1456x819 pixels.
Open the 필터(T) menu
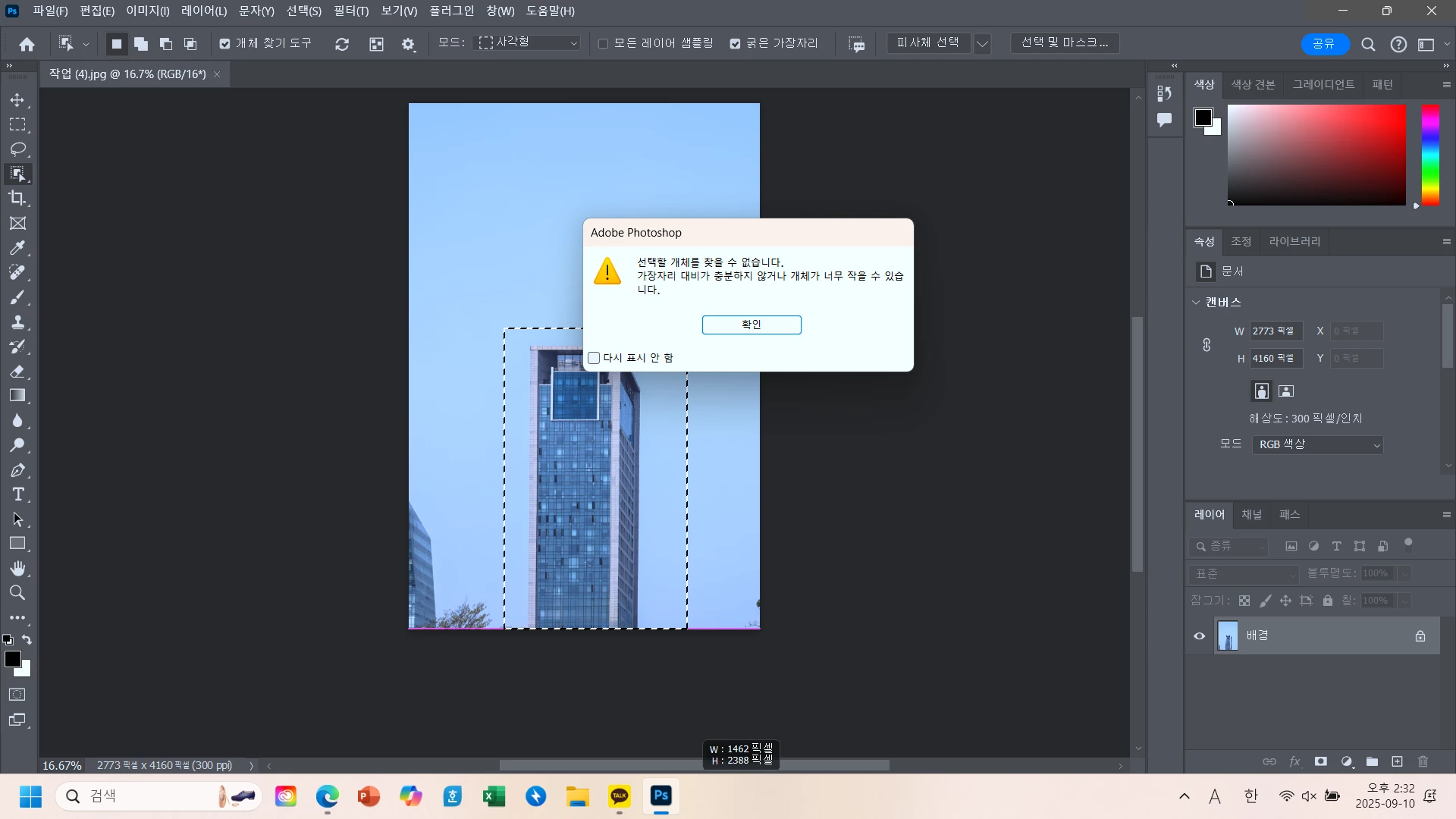coord(350,11)
